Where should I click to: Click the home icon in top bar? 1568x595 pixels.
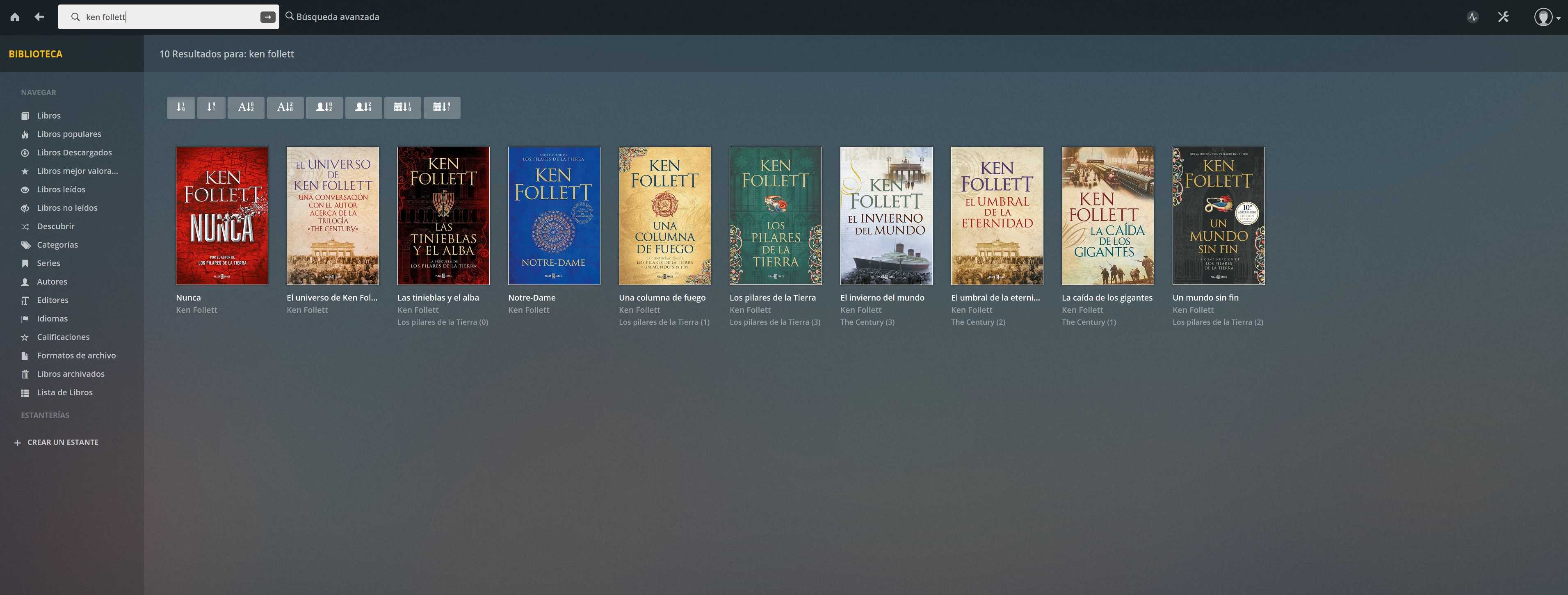point(15,17)
